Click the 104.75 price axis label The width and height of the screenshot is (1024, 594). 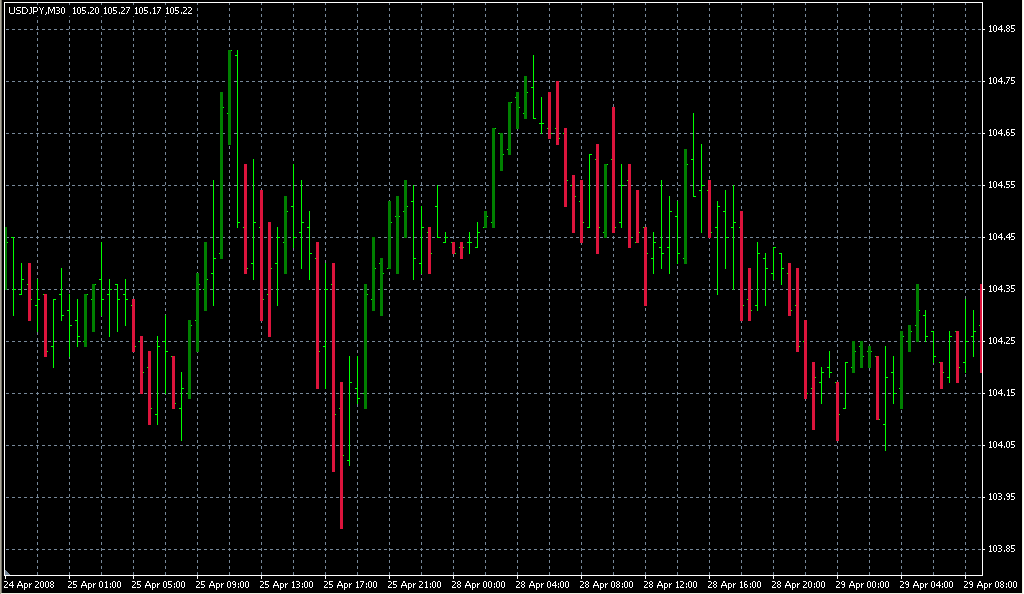point(1001,81)
